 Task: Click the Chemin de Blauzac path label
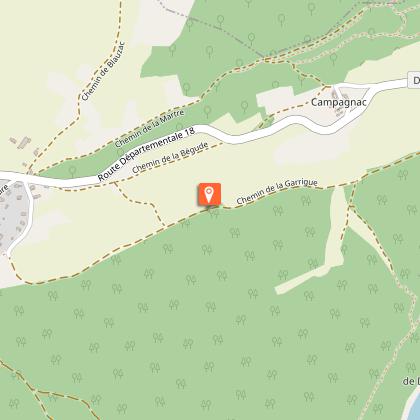103,71
